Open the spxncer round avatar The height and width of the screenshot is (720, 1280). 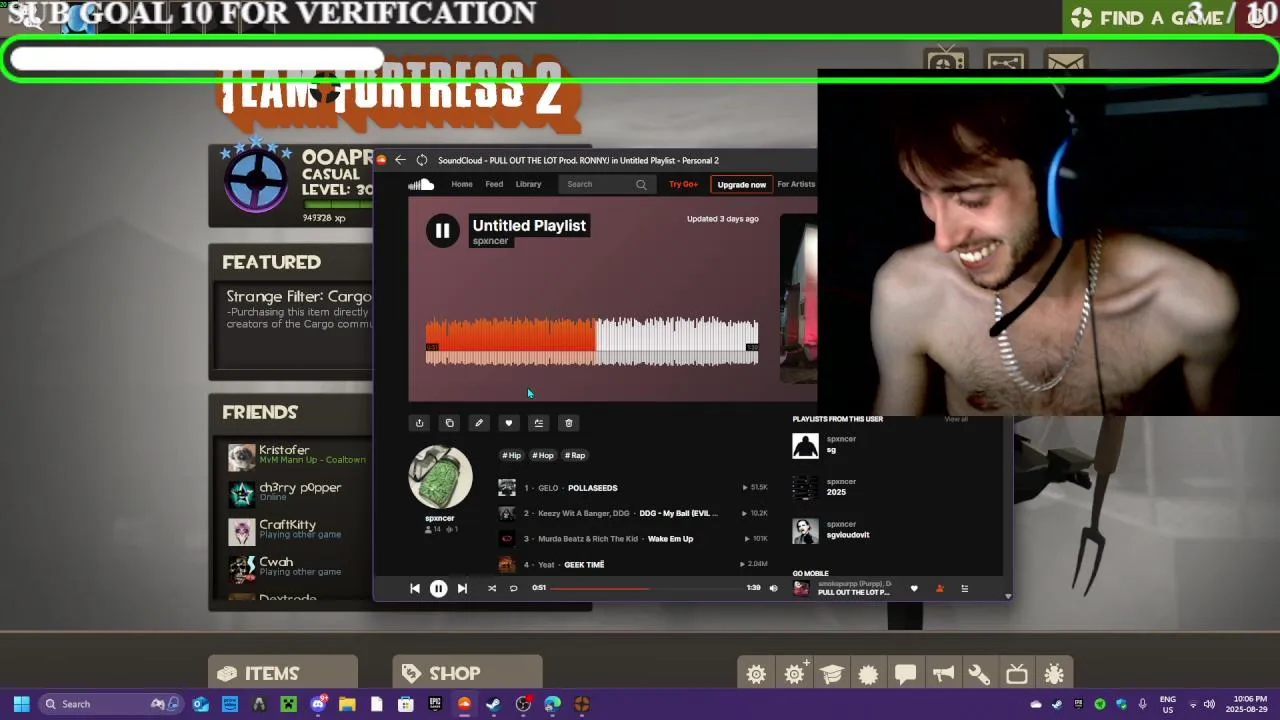pos(440,477)
